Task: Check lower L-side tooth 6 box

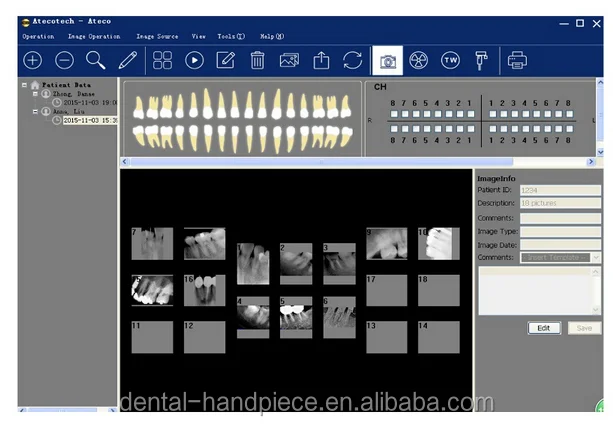Action: 548,129
